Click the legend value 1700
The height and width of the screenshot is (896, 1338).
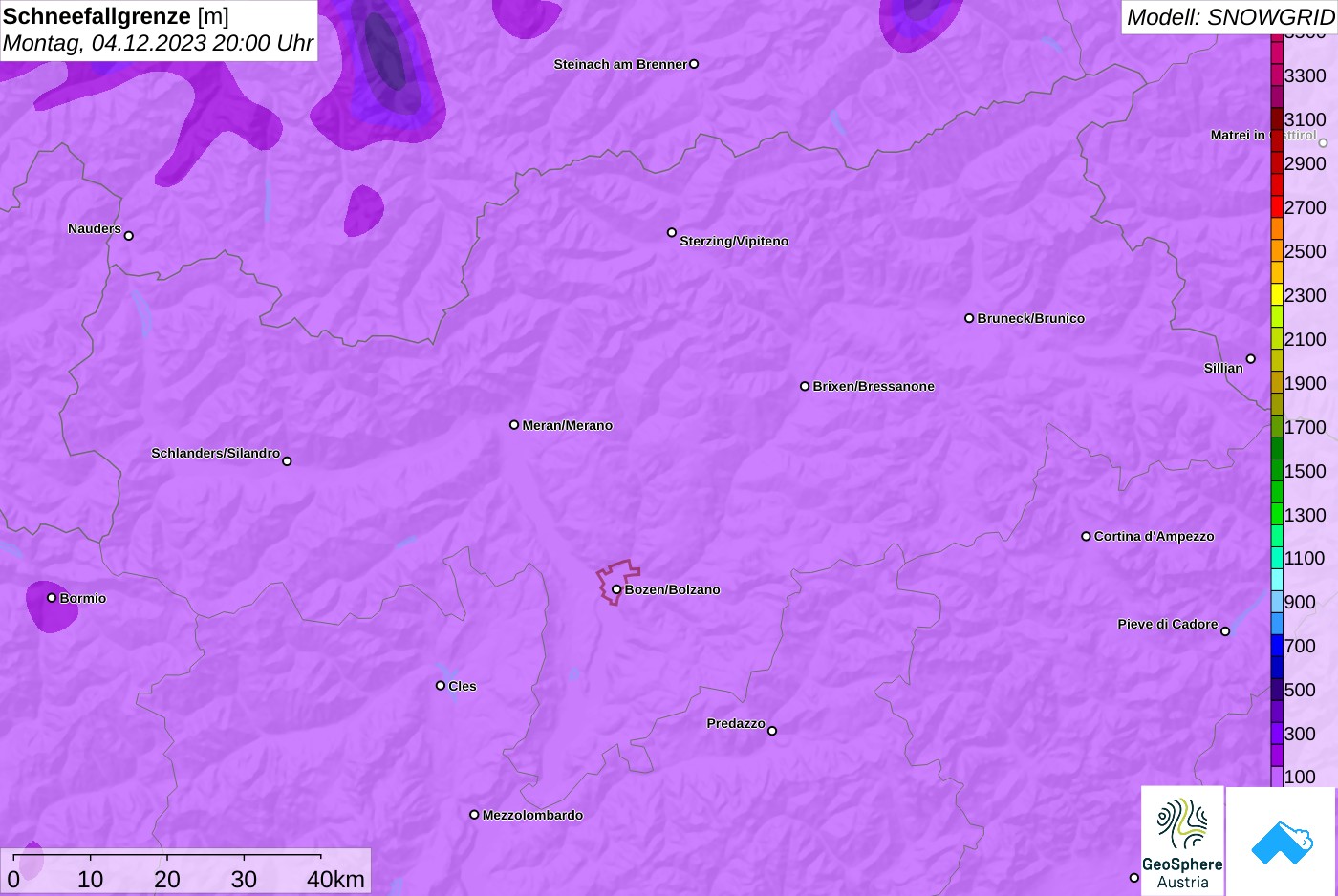point(1305,427)
